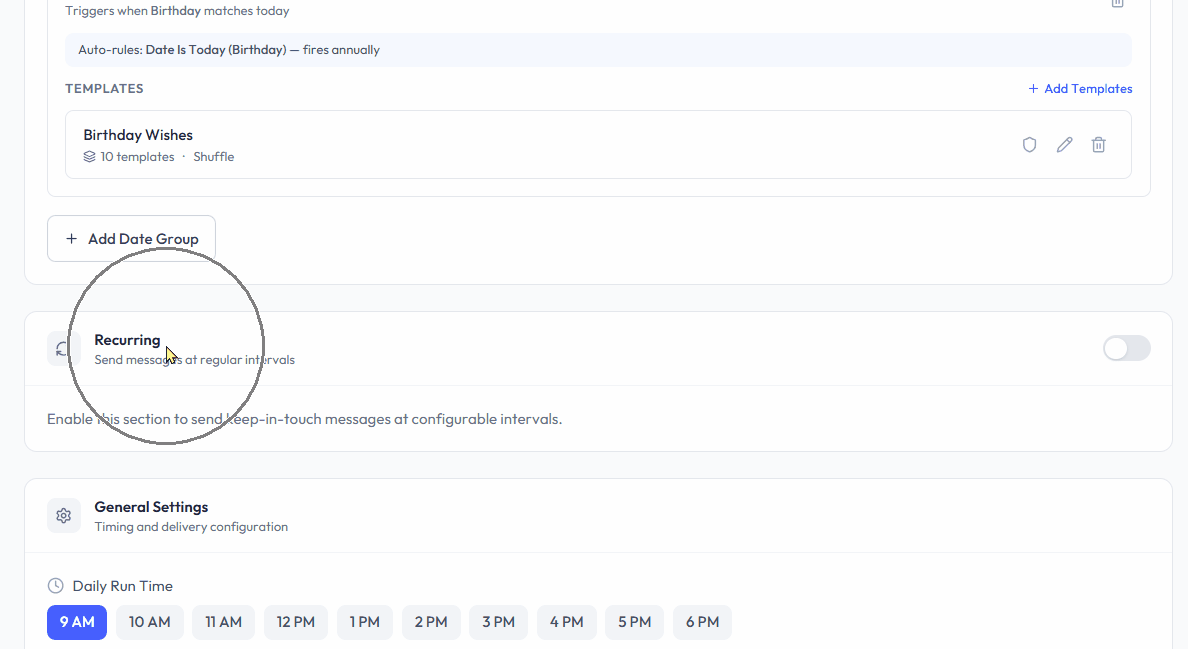Click the Daily Run Time clock icon
1188x649 pixels.
56,586
